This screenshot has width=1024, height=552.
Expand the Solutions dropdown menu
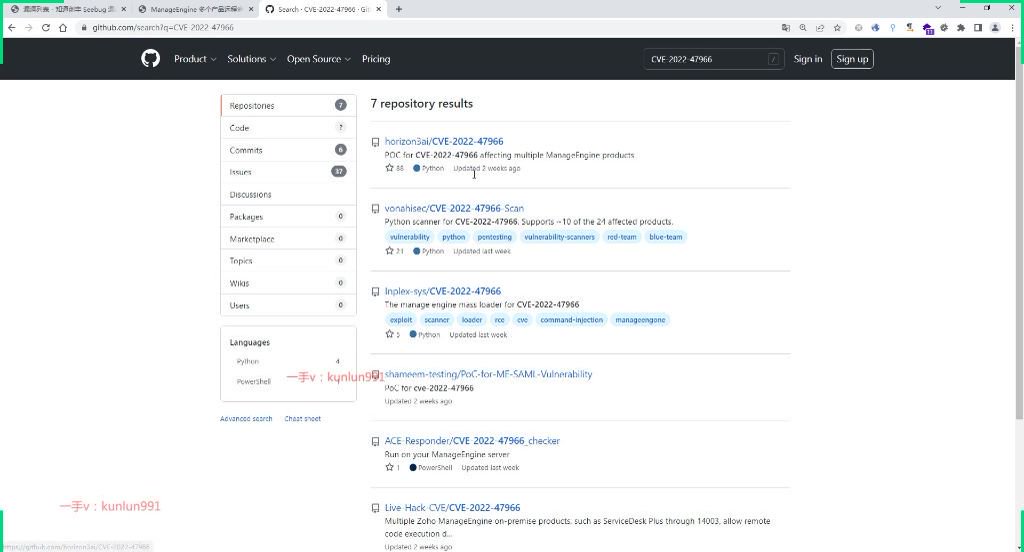[251, 59]
